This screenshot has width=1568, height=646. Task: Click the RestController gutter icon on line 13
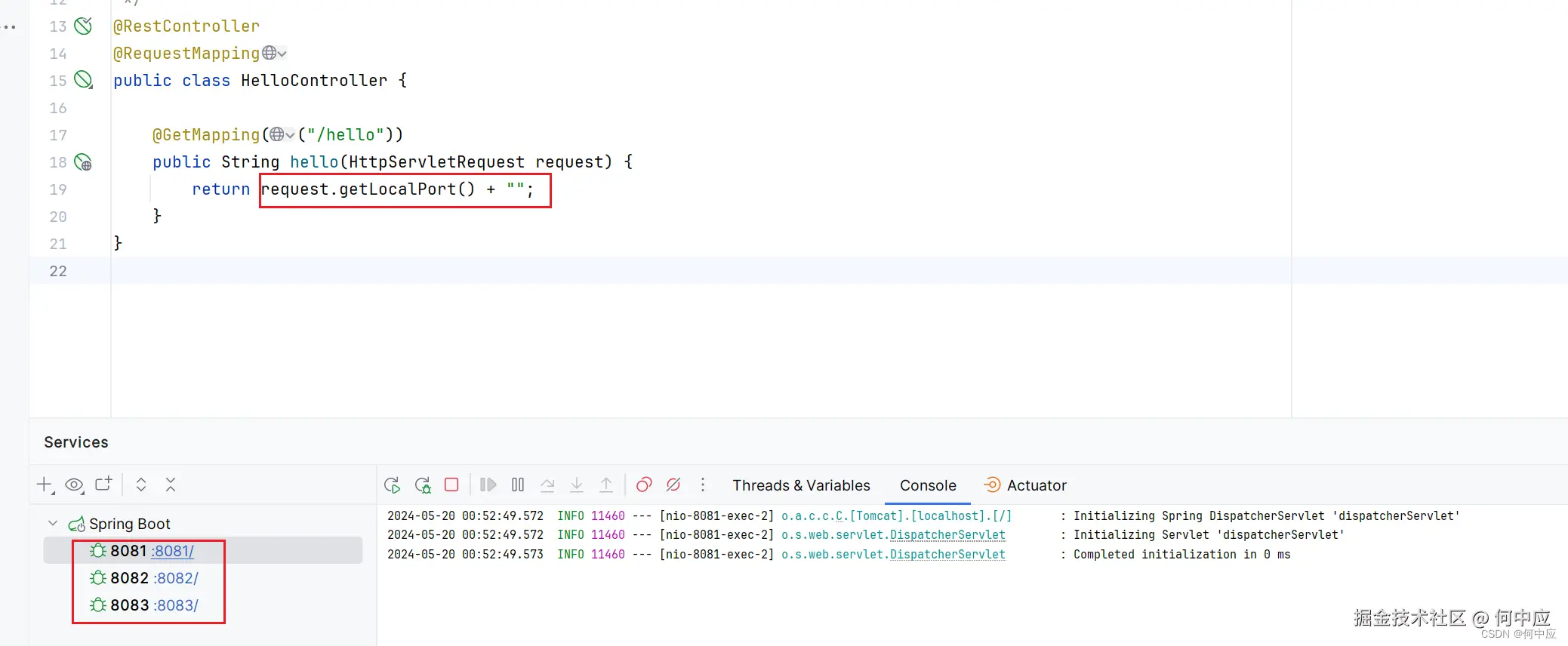(83, 26)
